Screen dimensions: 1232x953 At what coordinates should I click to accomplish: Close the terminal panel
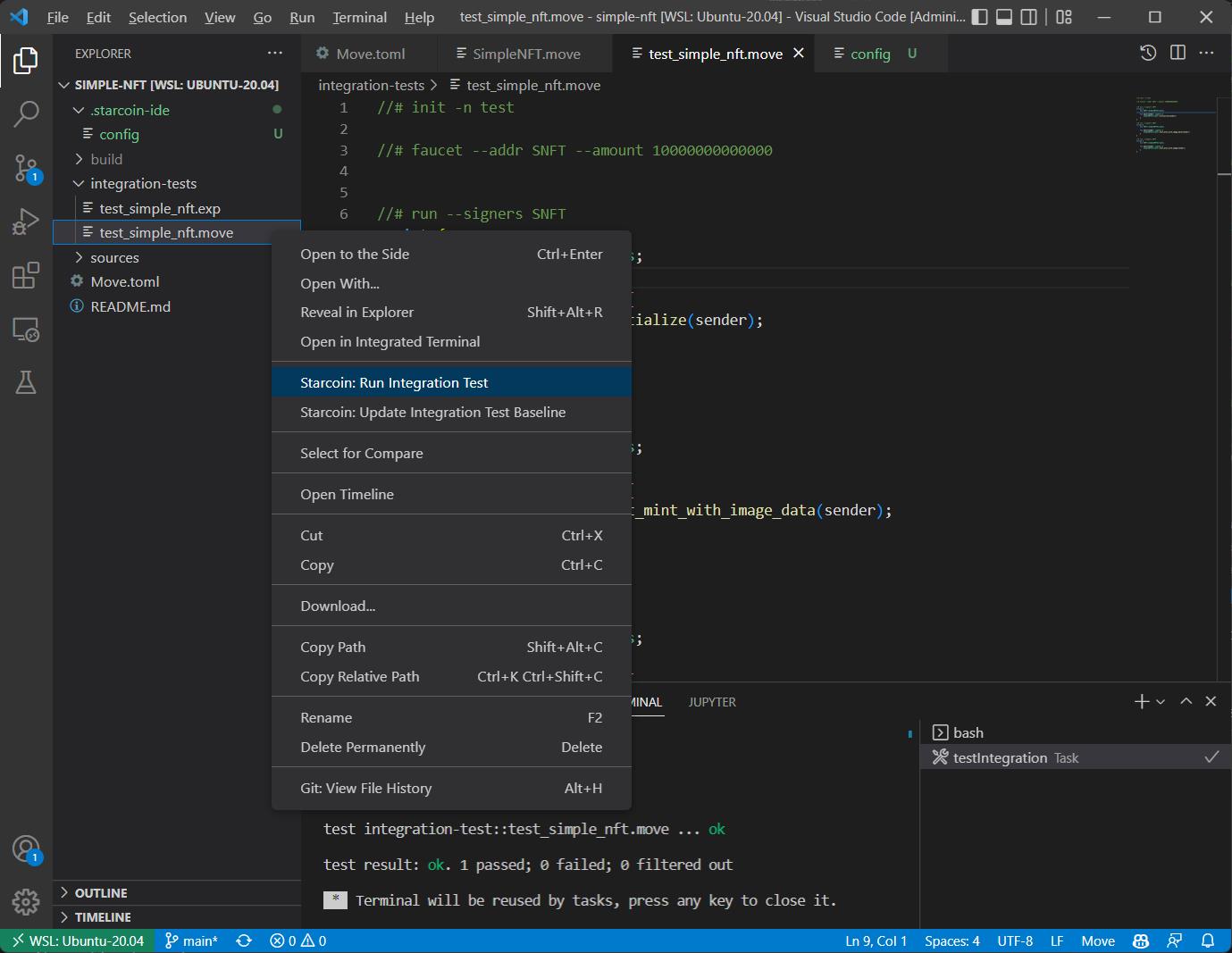click(x=1211, y=702)
